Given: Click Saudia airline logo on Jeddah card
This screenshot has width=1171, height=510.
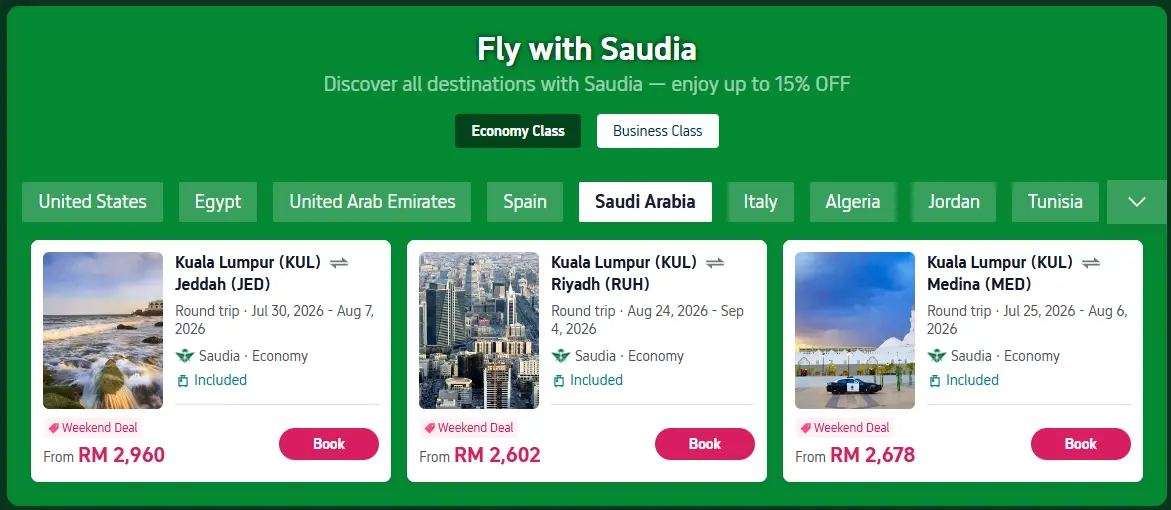Looking at the screenshot, I should coord(184,356).
